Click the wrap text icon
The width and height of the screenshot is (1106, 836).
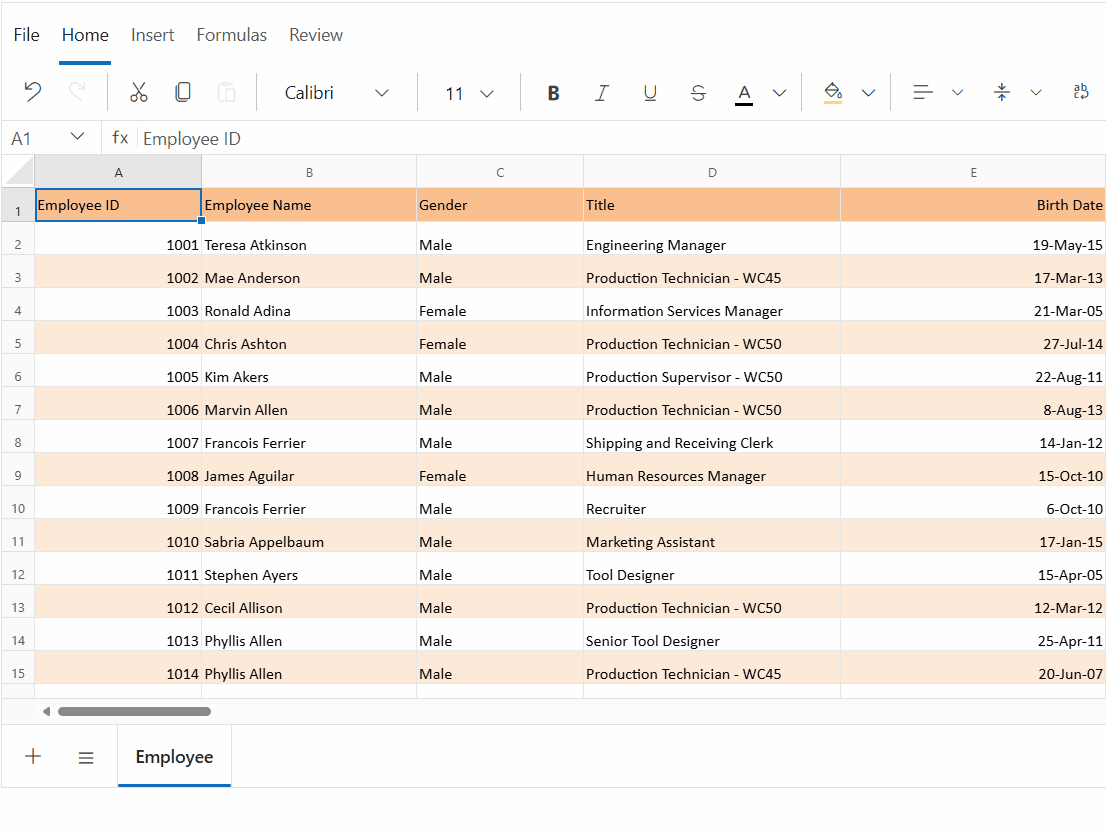1080,93
